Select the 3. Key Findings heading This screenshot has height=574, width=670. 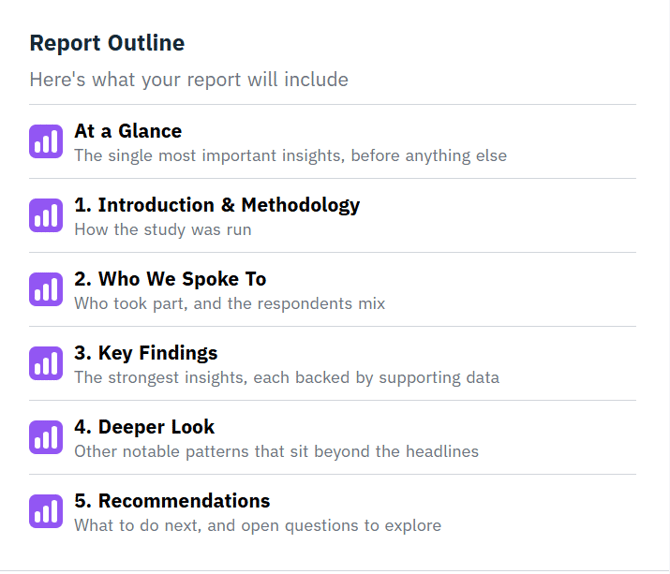click(146, 353)
